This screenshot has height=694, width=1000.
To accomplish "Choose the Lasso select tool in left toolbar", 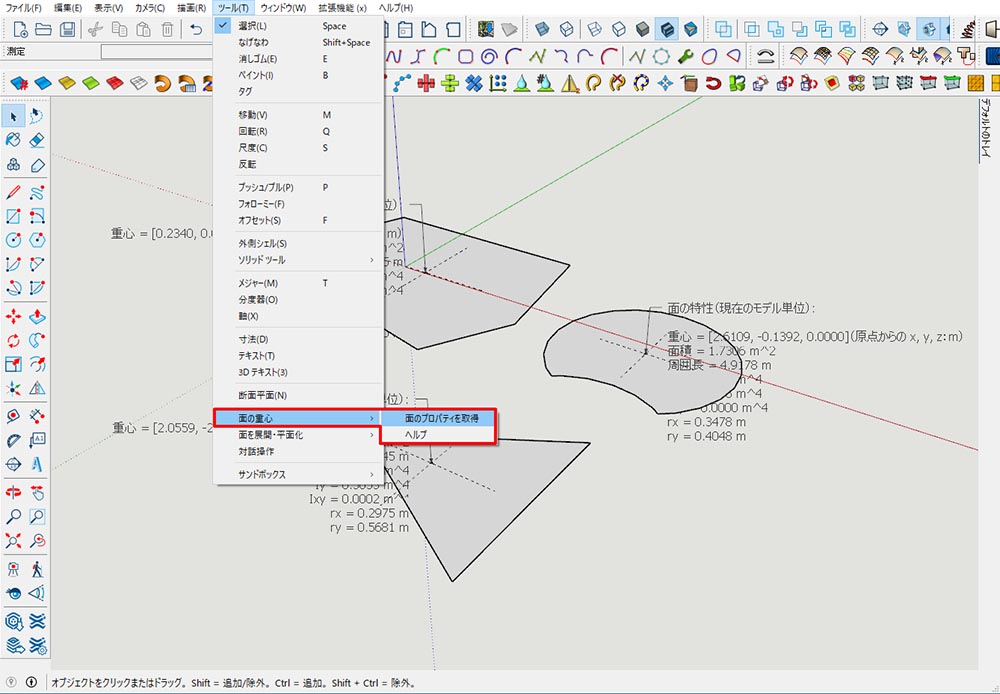I will pyautogui.click(x=37, y=116).
